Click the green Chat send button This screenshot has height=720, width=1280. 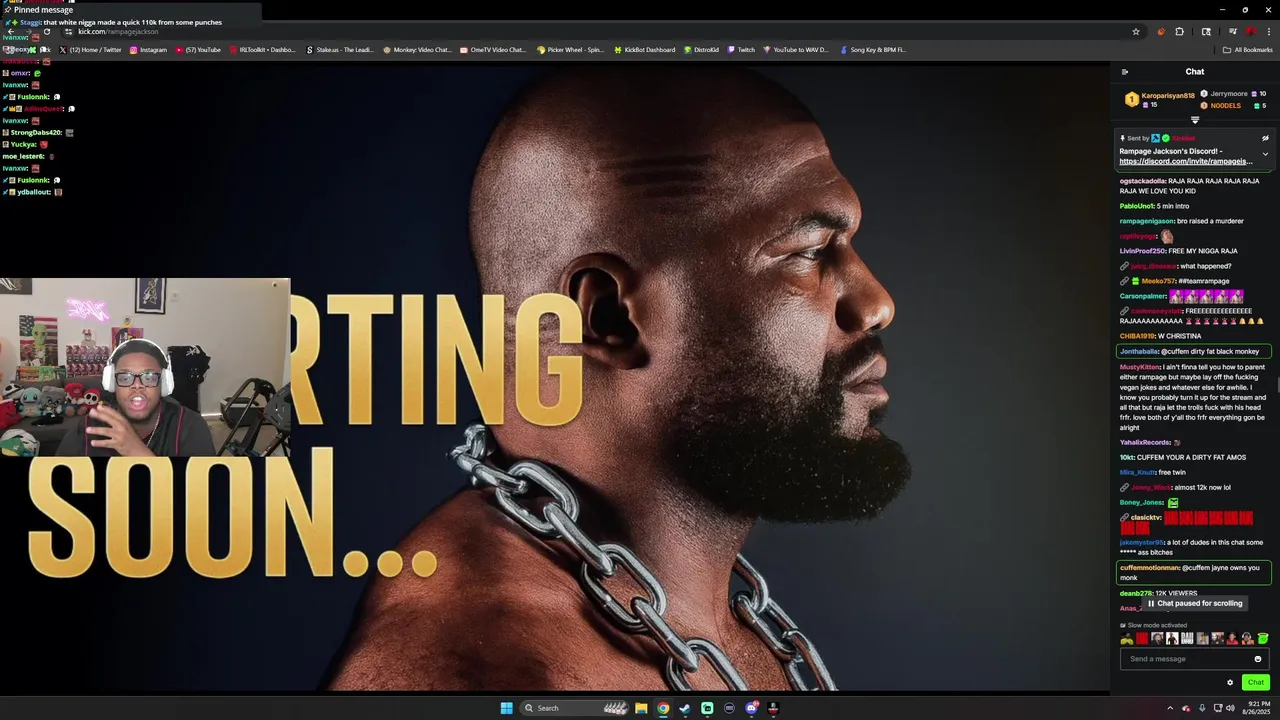[1256, 683]
